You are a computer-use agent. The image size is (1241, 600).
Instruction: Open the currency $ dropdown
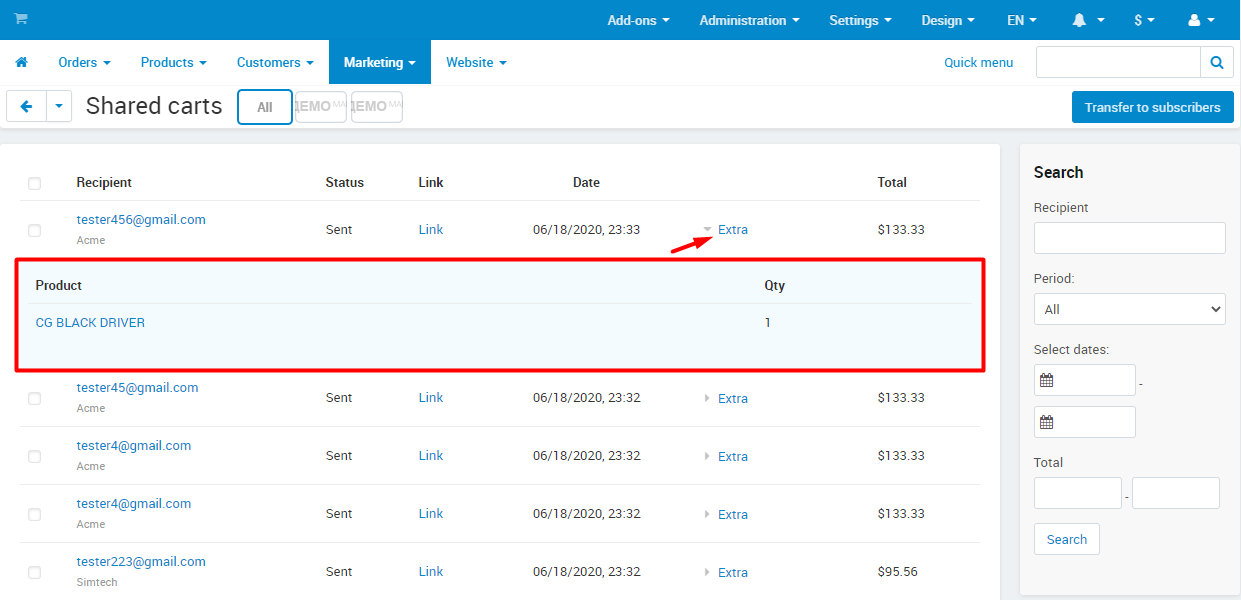[1144, 20]
